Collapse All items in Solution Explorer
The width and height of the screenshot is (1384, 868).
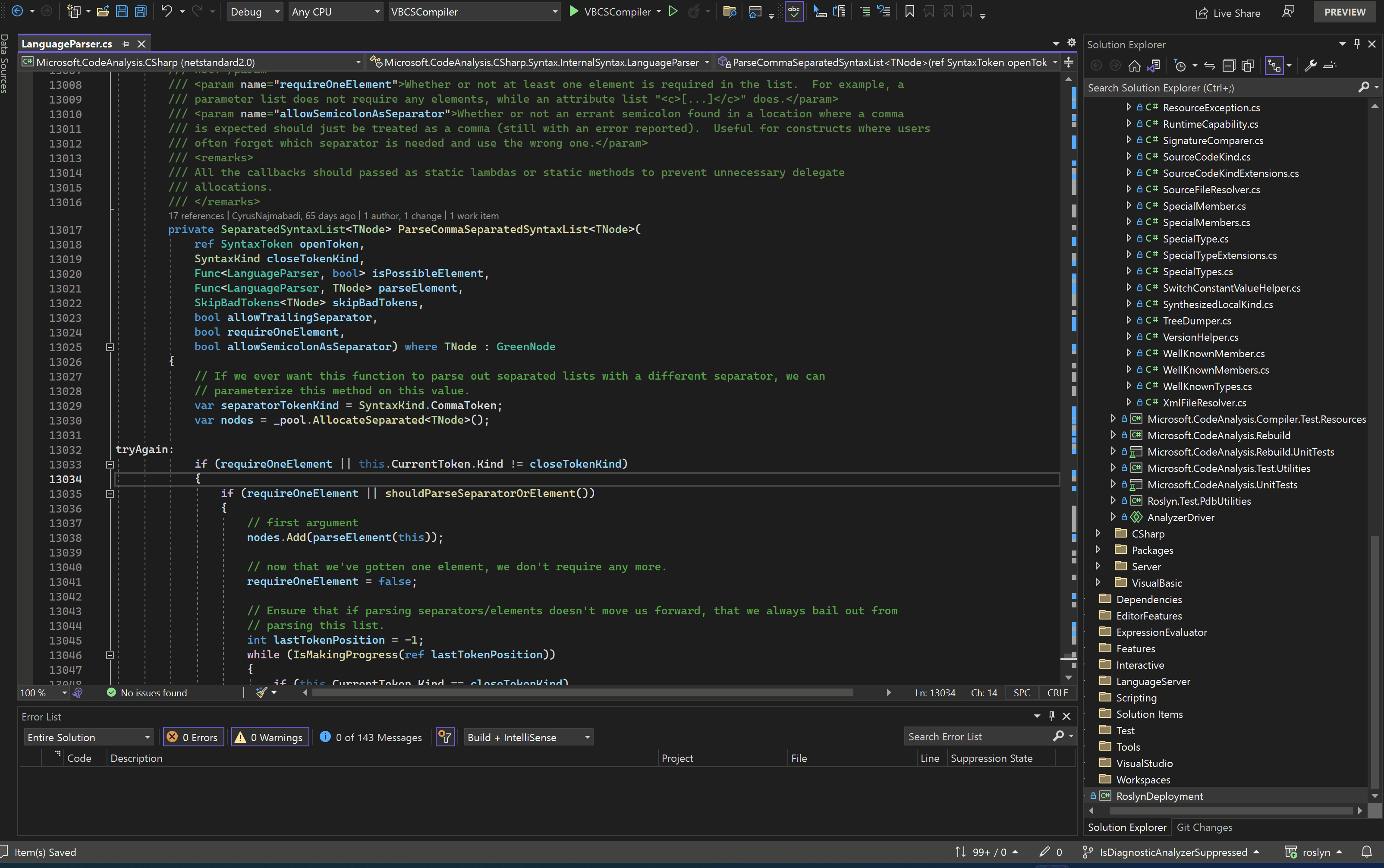pos(1229,65)
